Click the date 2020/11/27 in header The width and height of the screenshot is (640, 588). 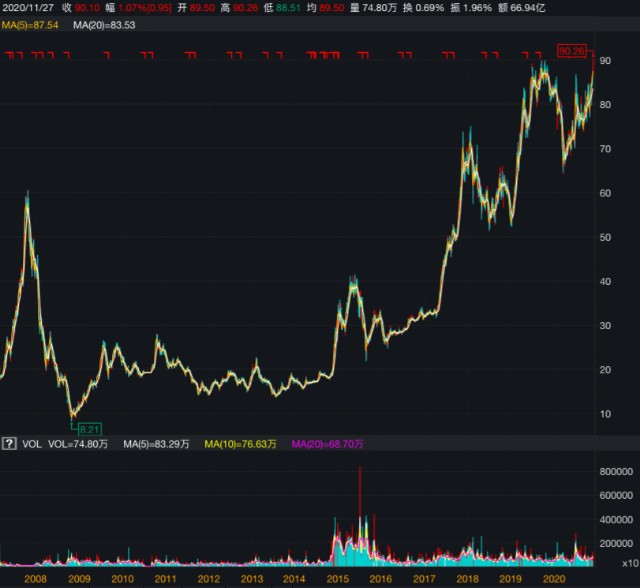coord(28,8)
